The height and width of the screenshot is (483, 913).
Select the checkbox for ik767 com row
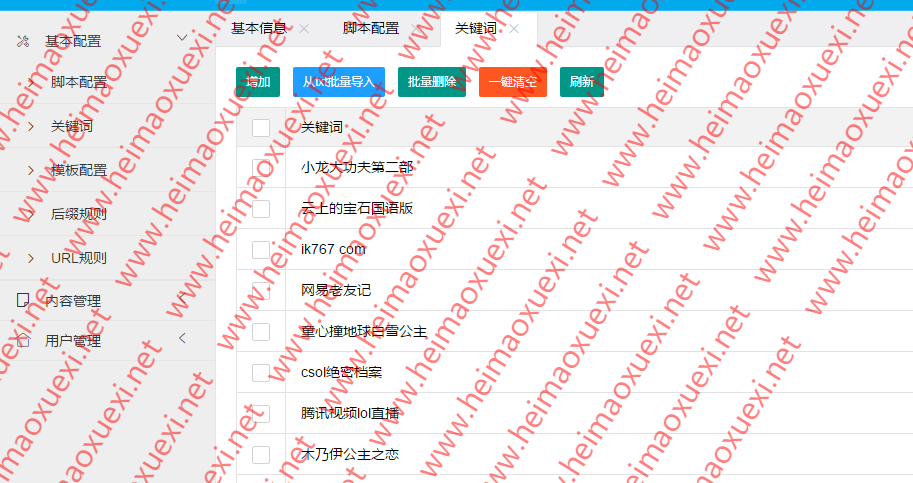coord(261,249)
